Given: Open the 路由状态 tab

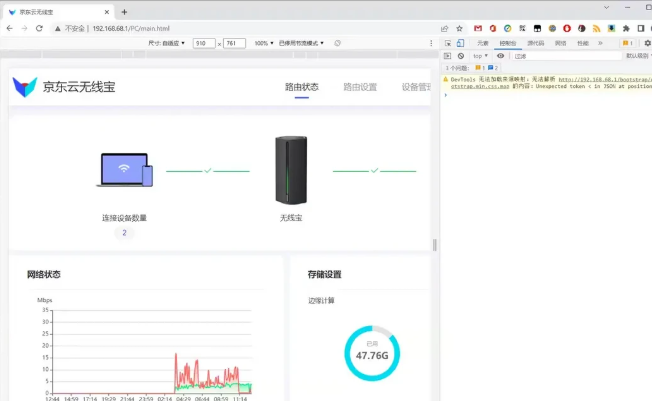Looking at the screenshot, I should click(x=302, y=87).
